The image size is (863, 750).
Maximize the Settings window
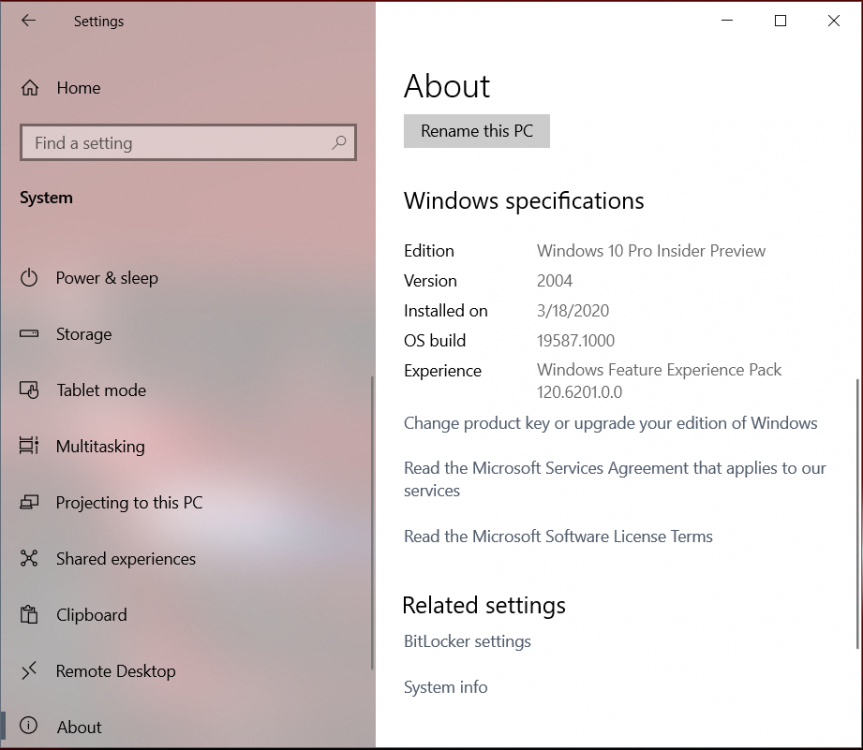(780, 21)
